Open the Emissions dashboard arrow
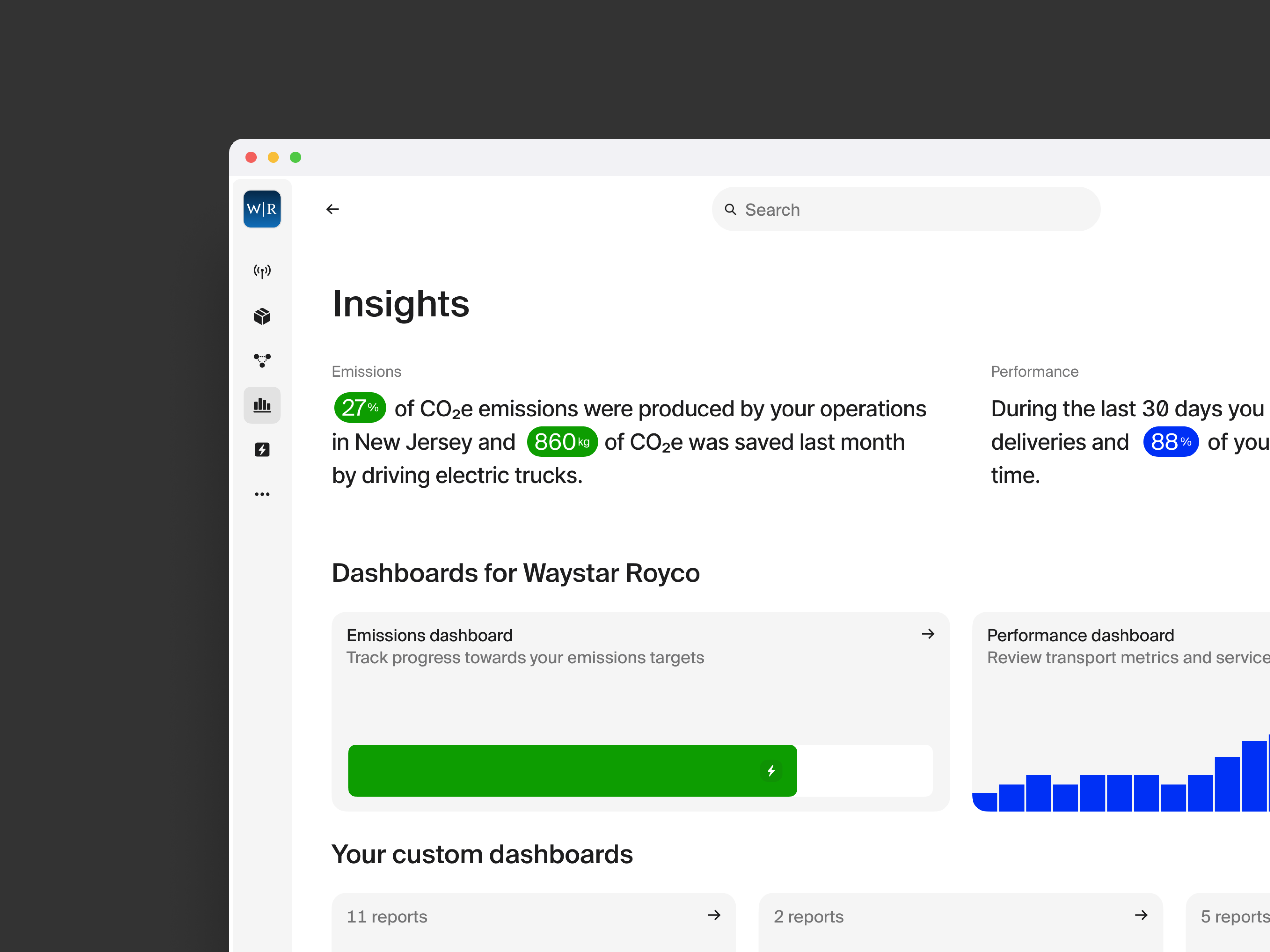 pyautogui.click(x=928, y=634)
